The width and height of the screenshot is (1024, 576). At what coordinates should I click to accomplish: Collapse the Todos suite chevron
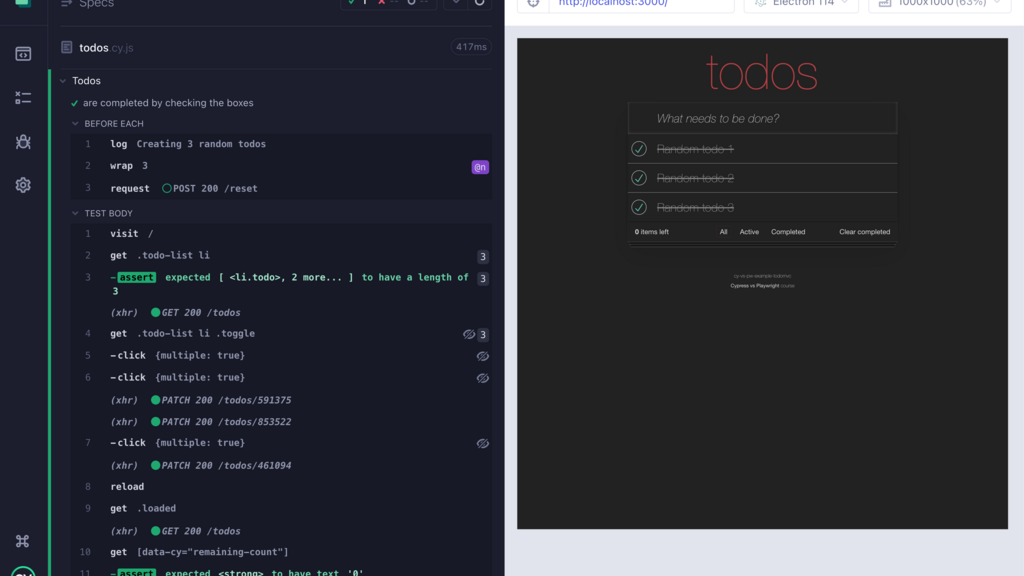[63, 81]
